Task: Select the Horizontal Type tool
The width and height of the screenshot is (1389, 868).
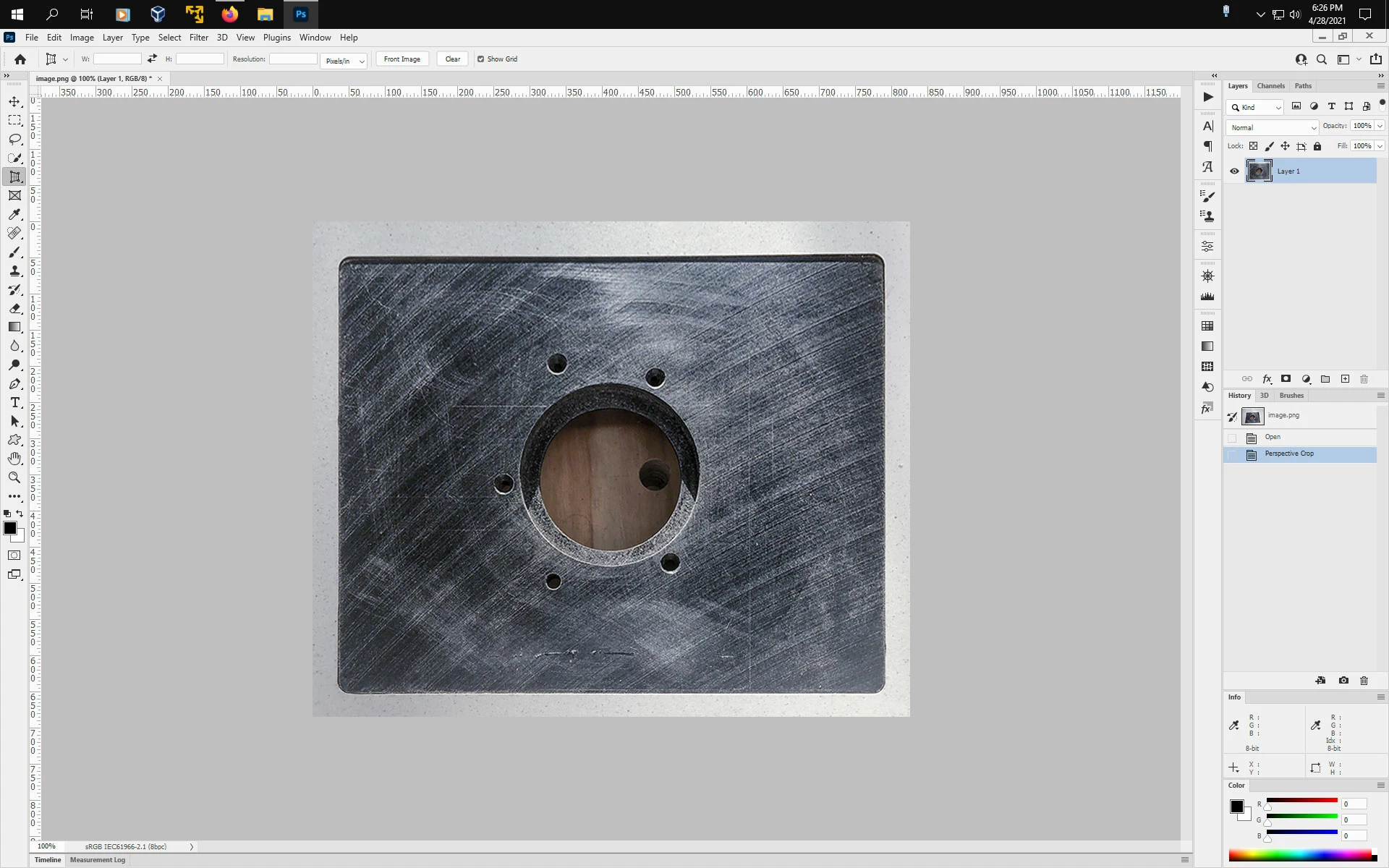Action: tap(14, 402)
